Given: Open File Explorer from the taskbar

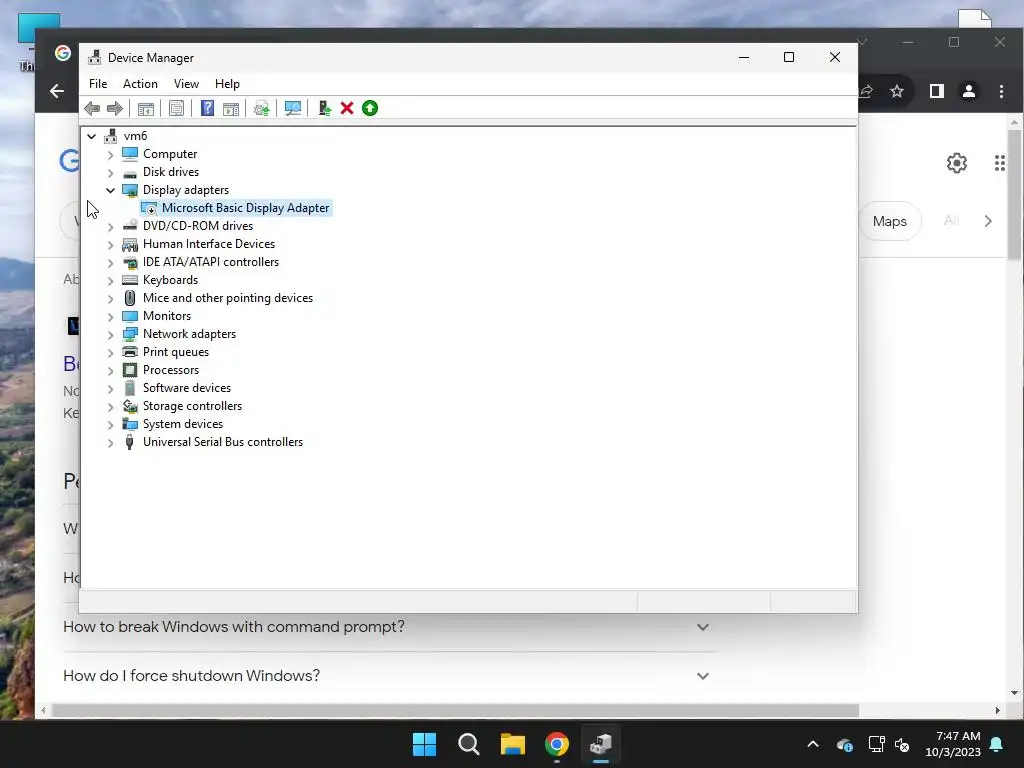Looking at the screenshot, I should pos(513,744).
